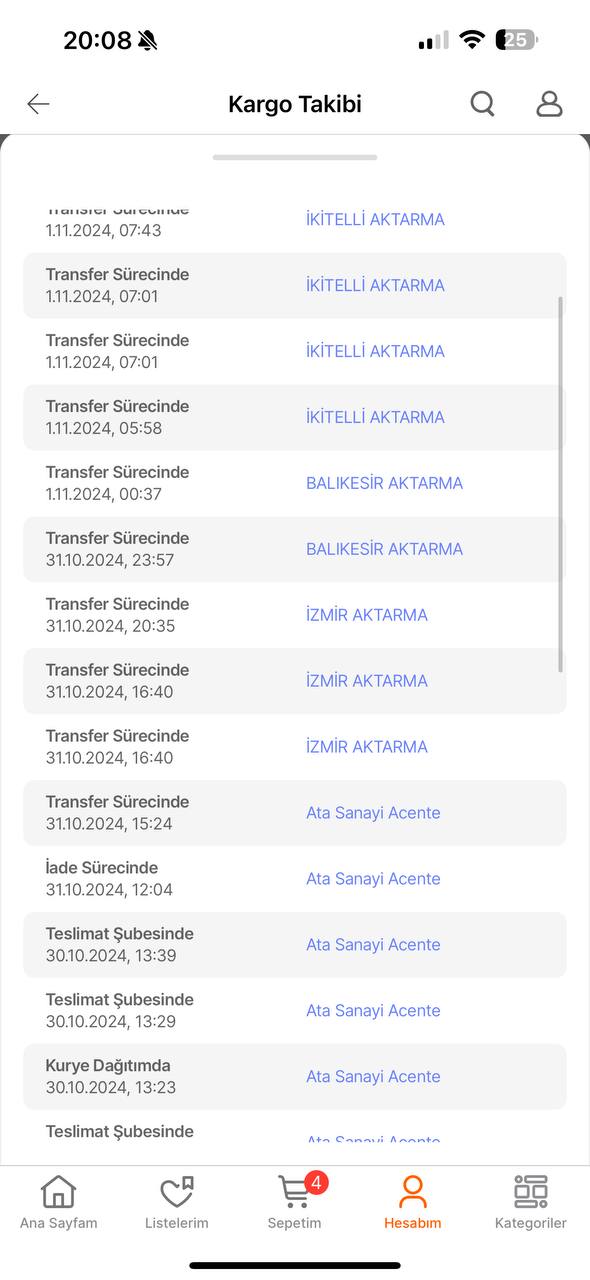This screenshot has height=1280, width=590.
Task: Open İZMİR AKTARMA link at 20:35
Action: pos(367,615)
